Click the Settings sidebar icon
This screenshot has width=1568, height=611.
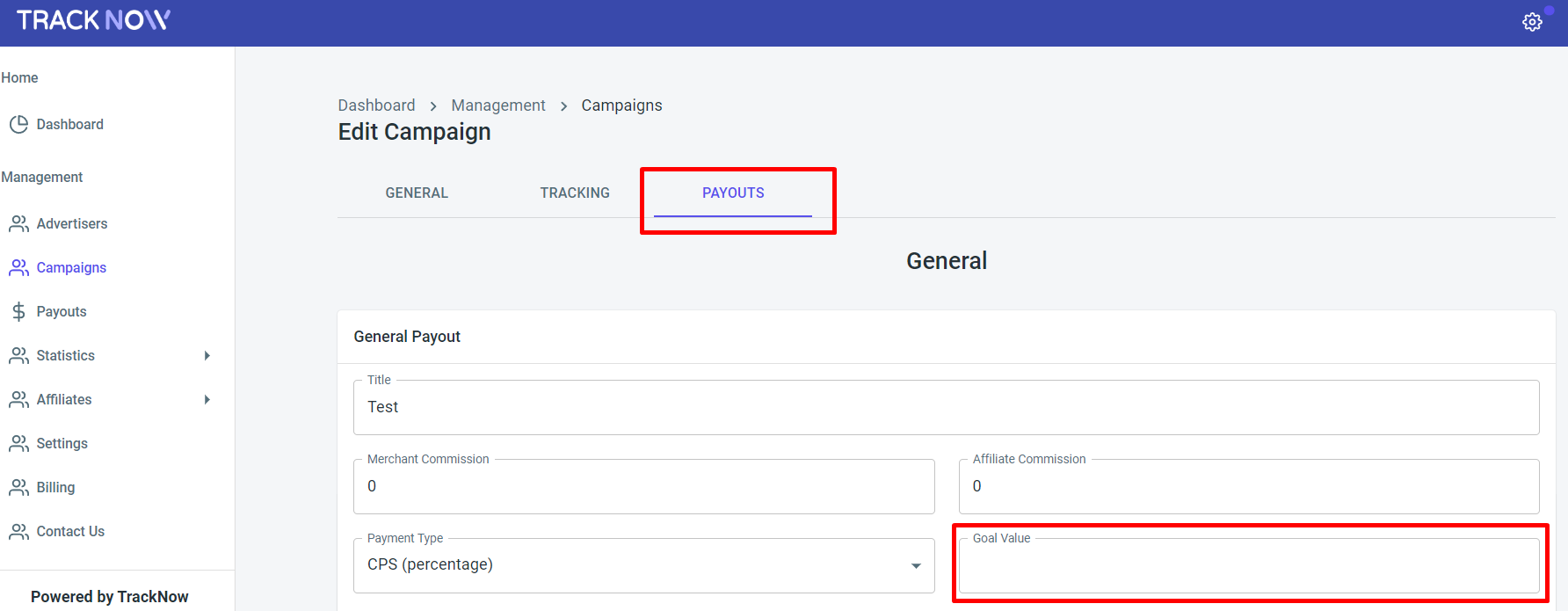click(x=18, y=444)
